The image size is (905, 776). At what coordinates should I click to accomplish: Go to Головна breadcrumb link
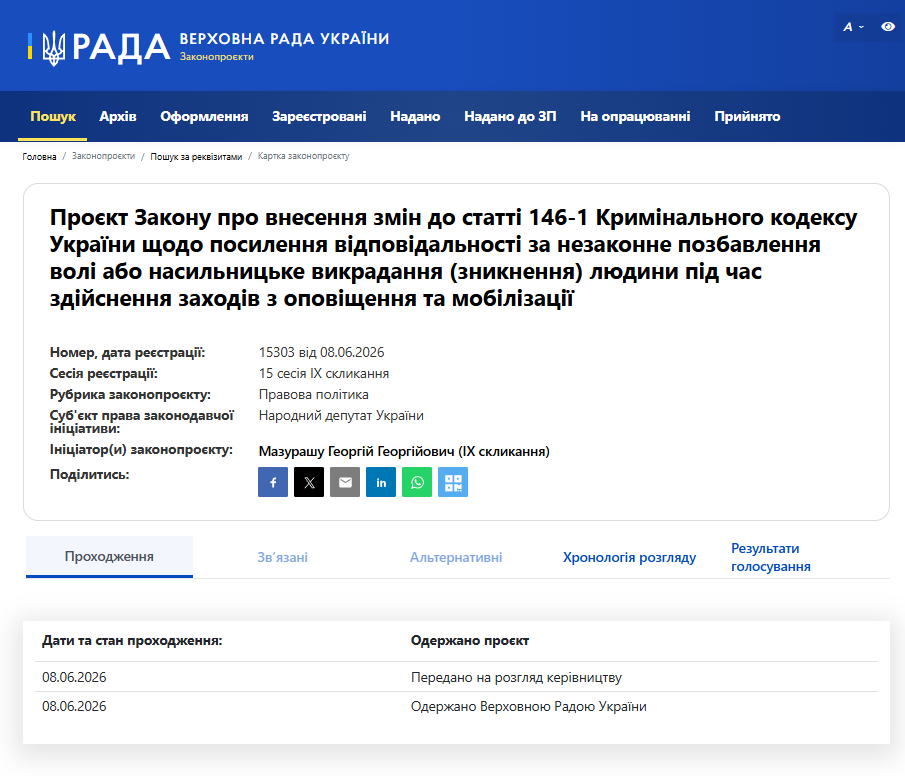[39, 156]
